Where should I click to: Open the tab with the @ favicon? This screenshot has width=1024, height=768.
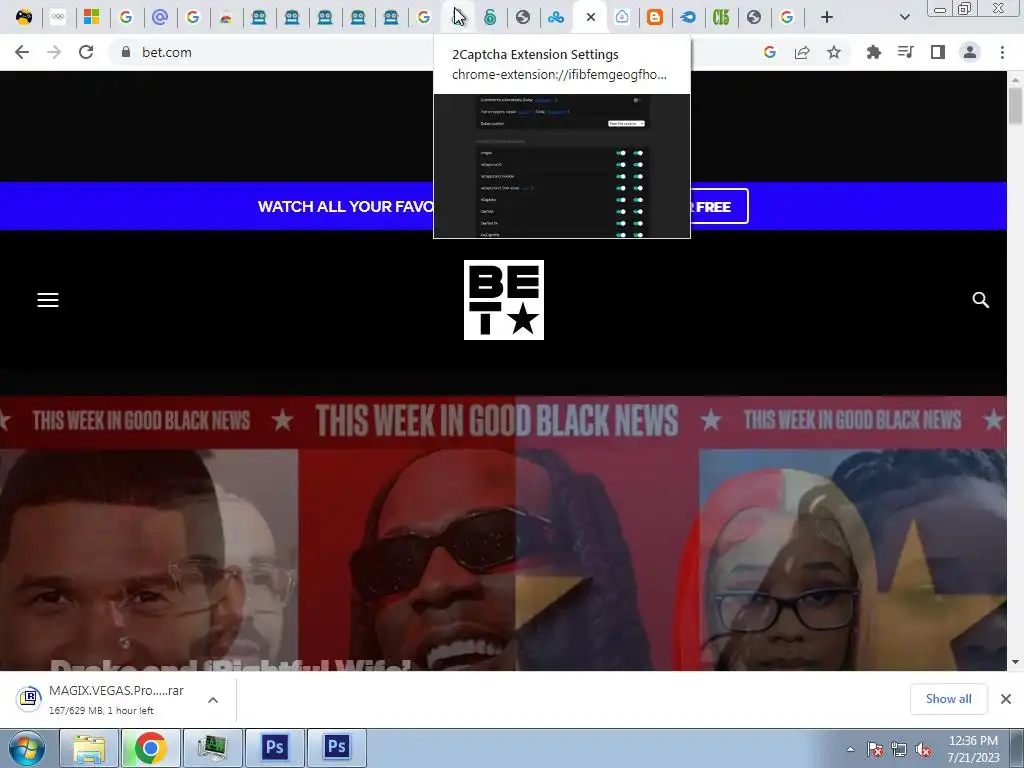159,17
